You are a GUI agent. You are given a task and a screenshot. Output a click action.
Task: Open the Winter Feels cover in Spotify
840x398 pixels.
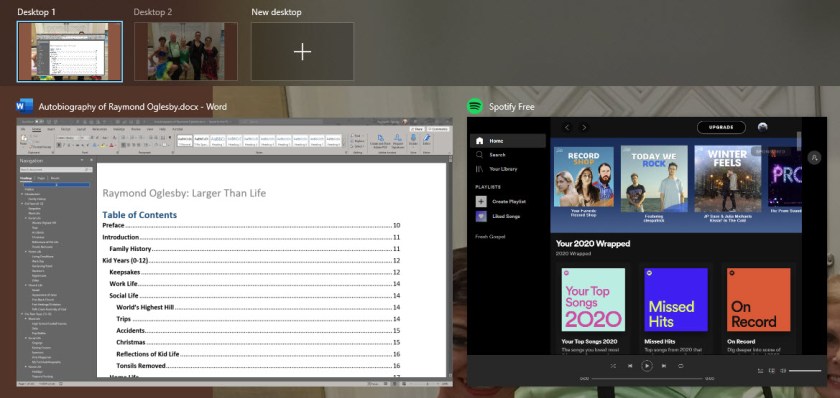pyautogui.click(x=728, y=178)
